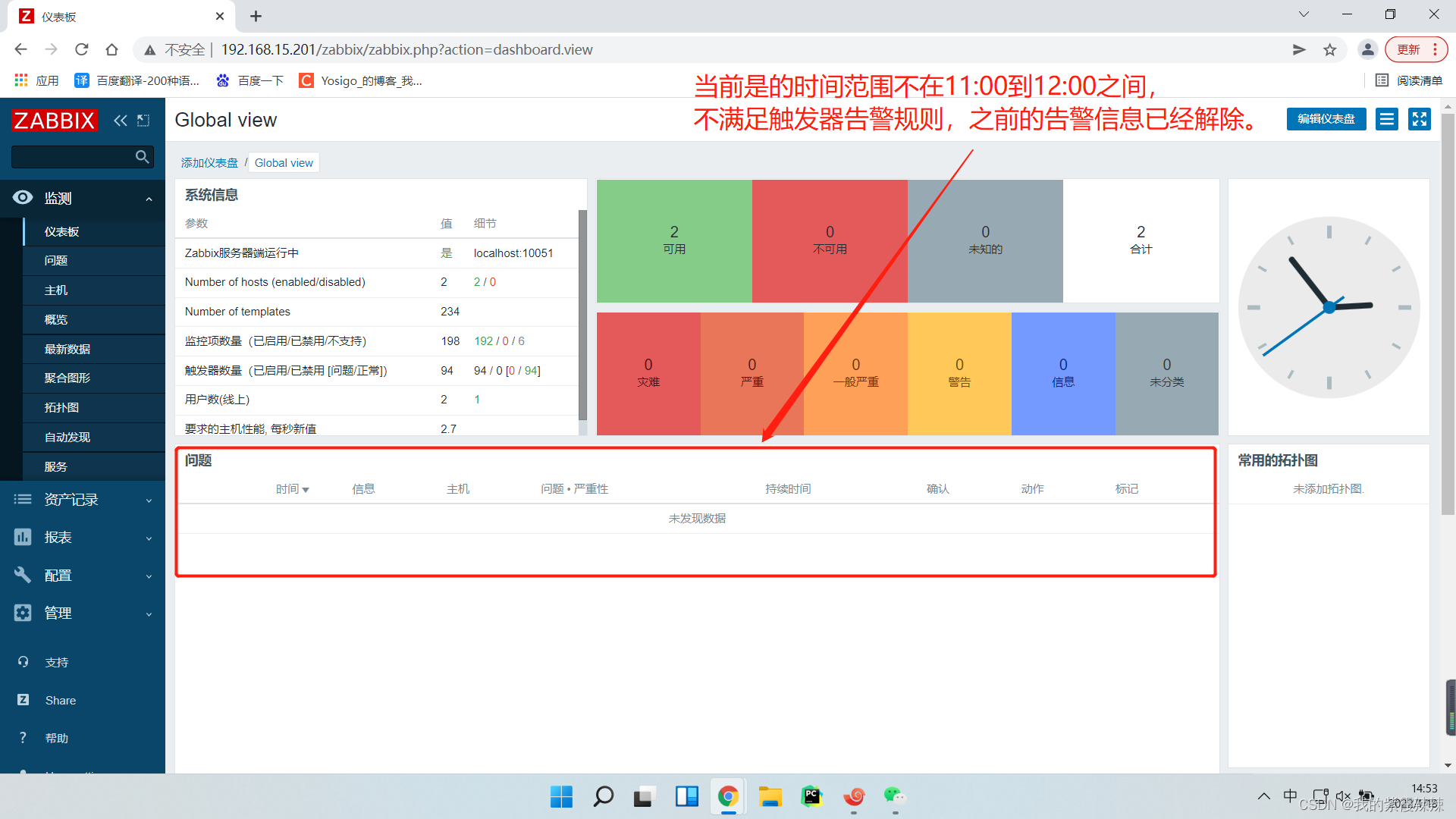This screenshot has width=1456, height=819.
Task: Collapse the 监测 monitoring menu
Action: (x=83, y=198)
